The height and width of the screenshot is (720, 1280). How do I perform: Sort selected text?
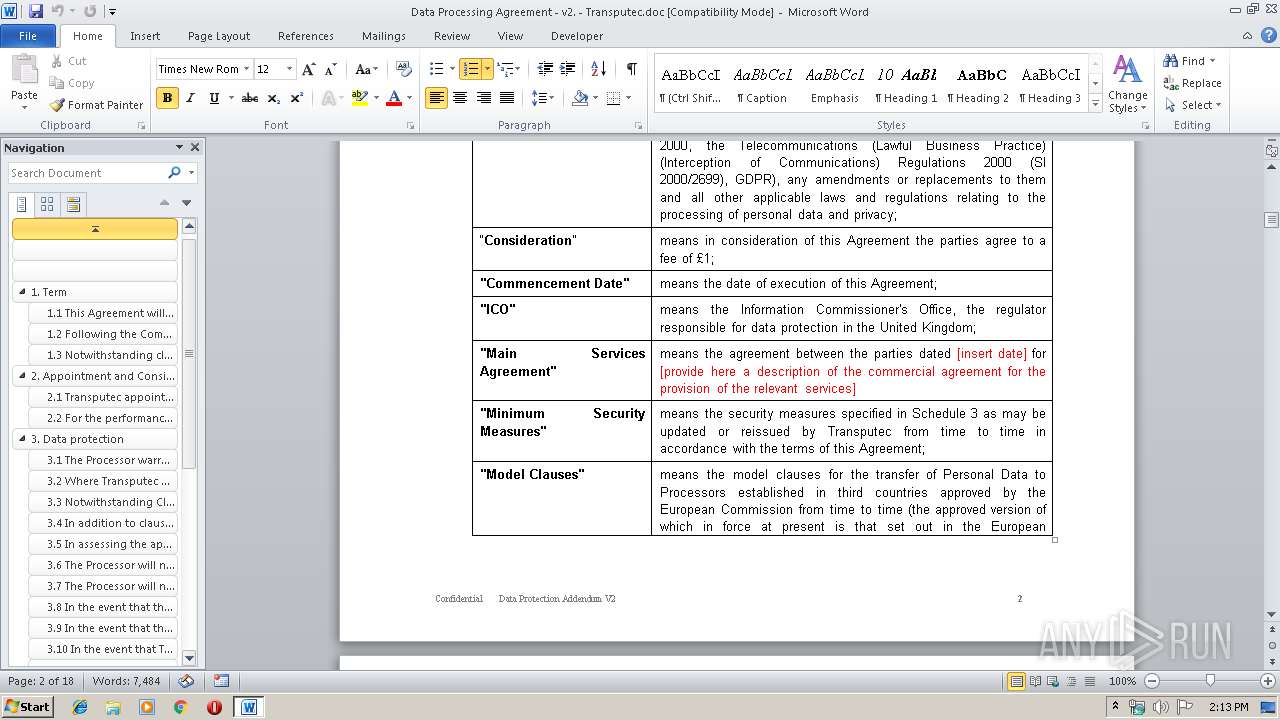click(598, 69)
